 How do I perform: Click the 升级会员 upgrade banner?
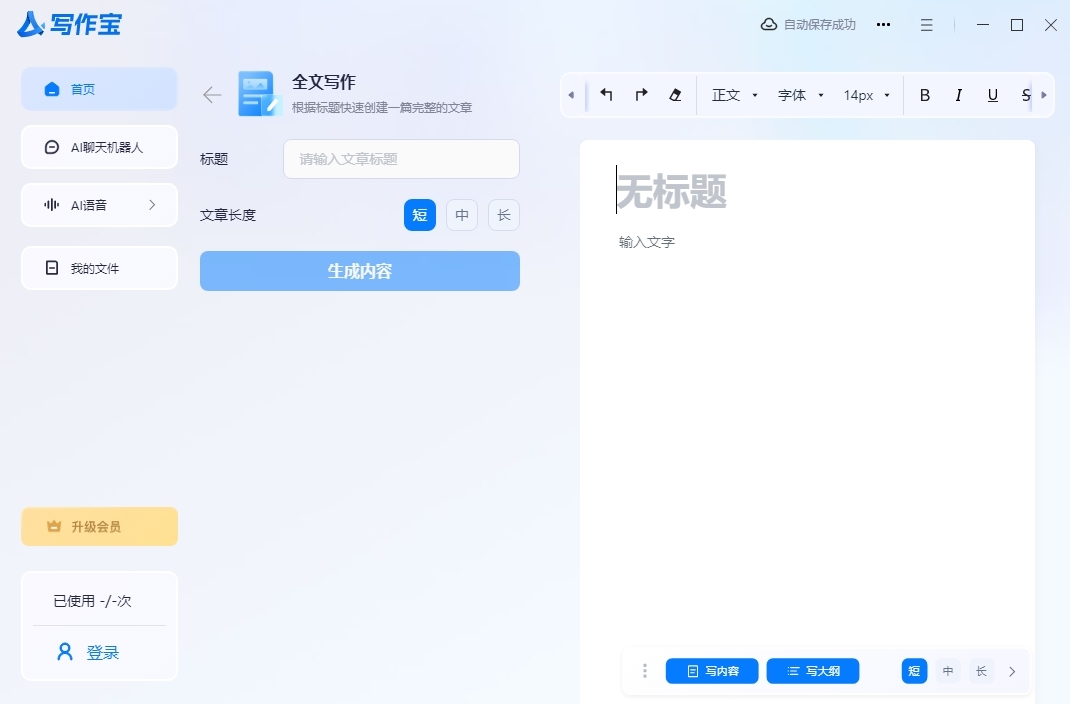point(99,525)
